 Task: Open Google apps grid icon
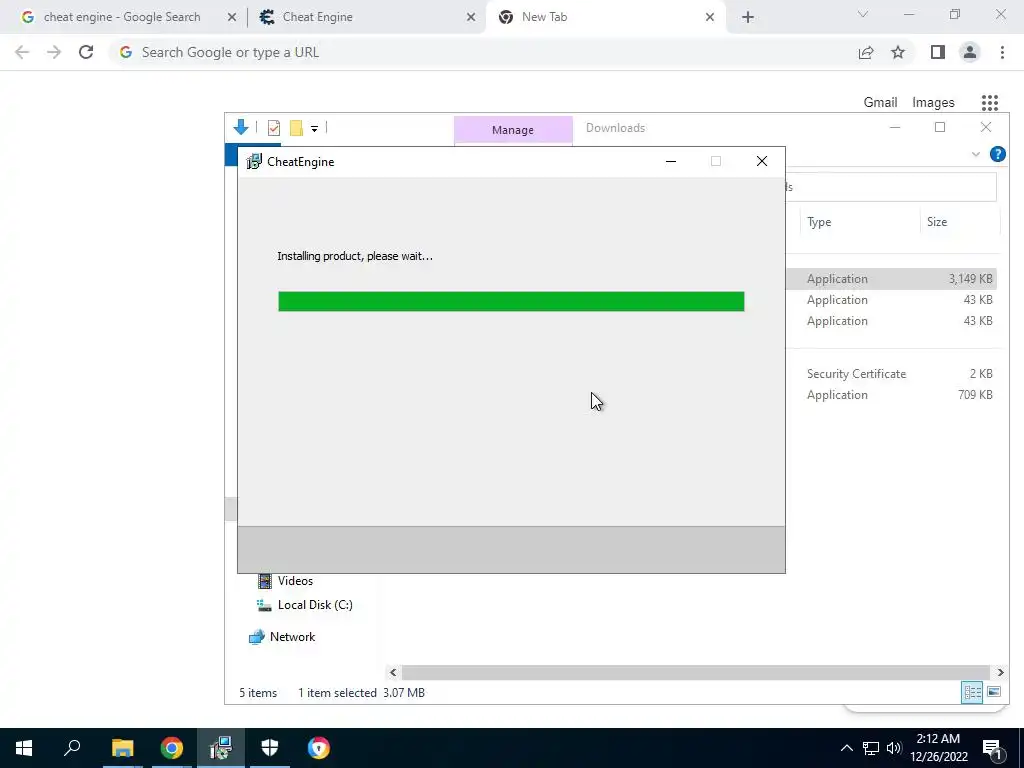point(990,103)
